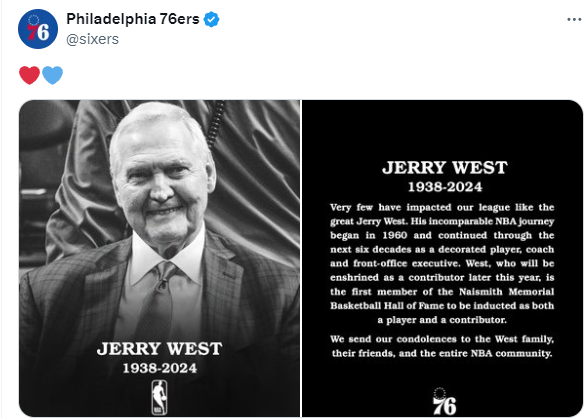585x419 pixels.
Task: Click the JERRY WEST heading in statement
Action: [445, 168]
